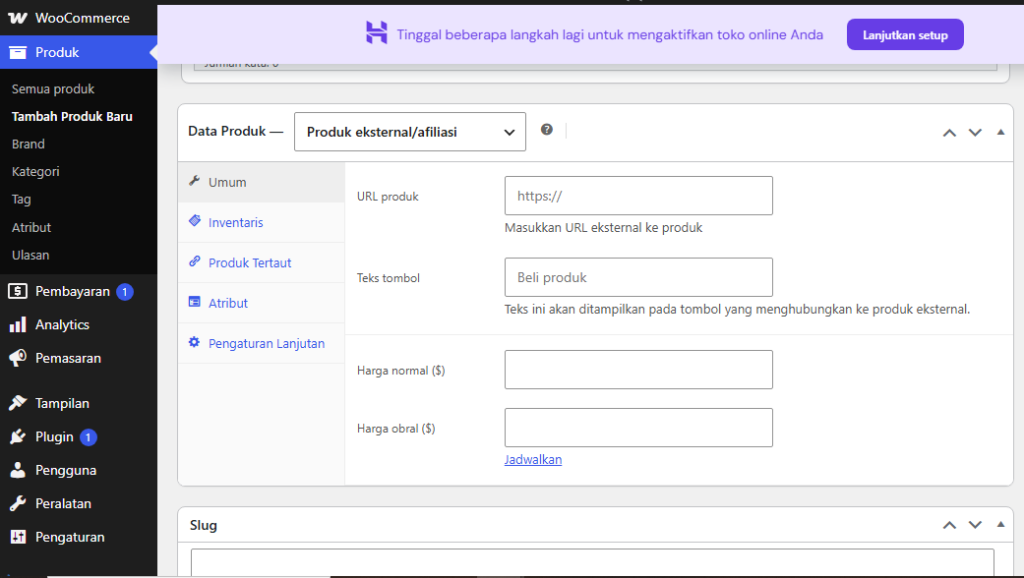Click help question mark beside product type
The image size is (1024, 578).
pos(547,129)
